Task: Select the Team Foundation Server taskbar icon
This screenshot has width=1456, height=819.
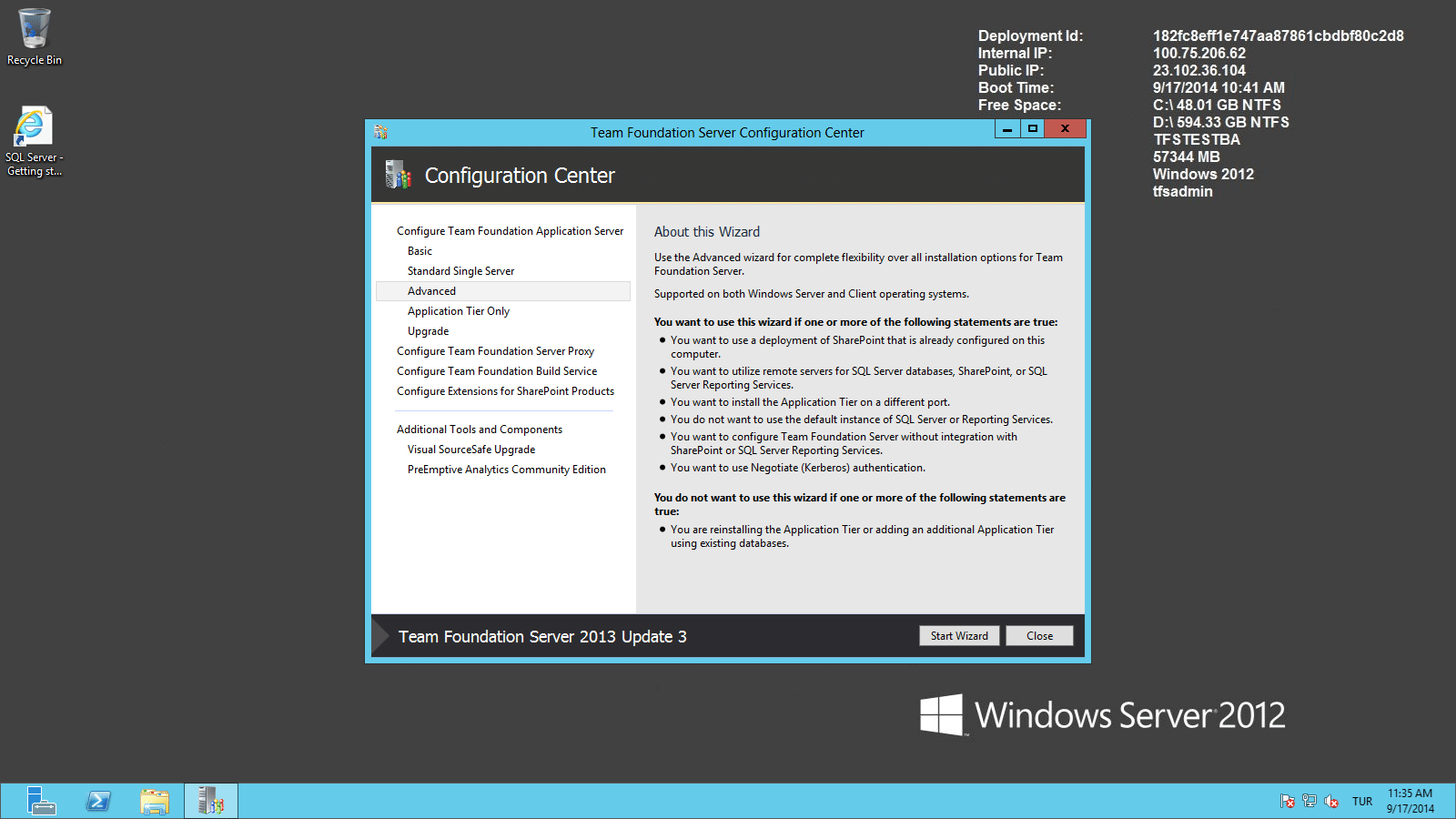Action: pos(210,801)
